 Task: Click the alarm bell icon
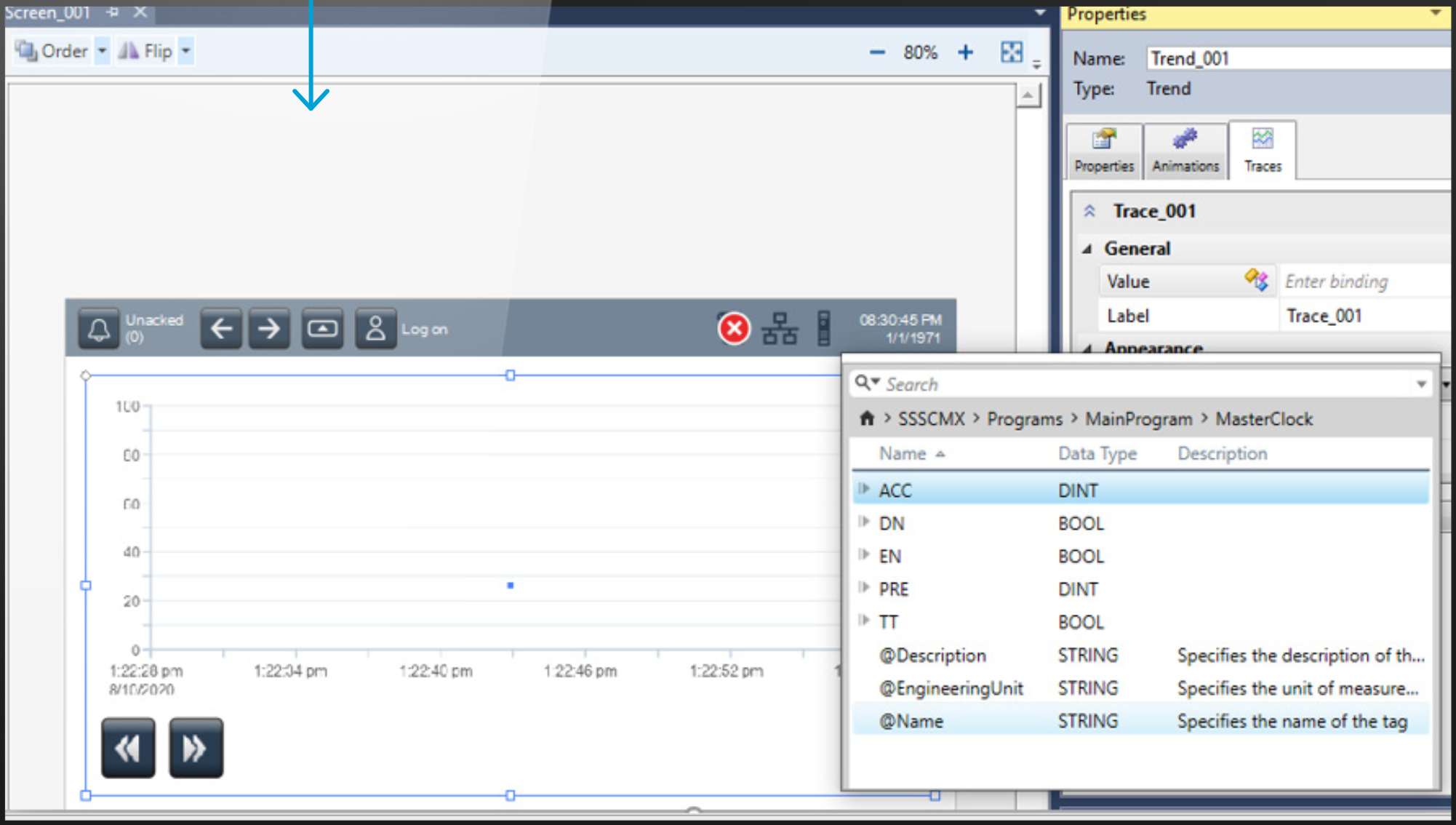tap(98, 330)
